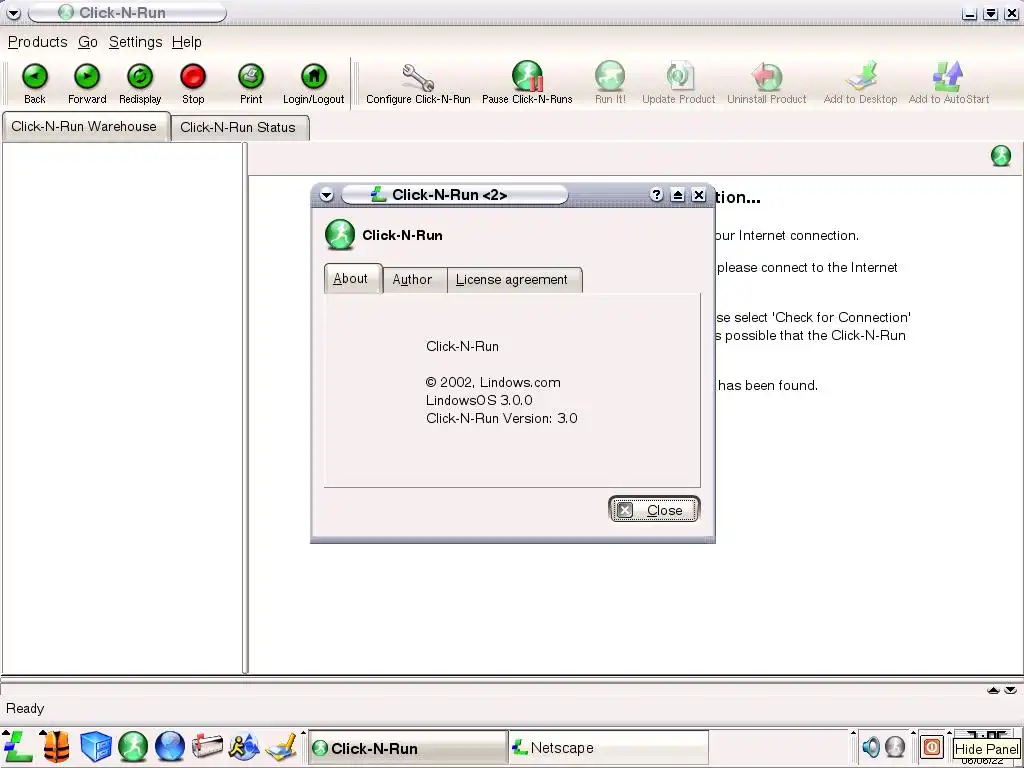Click the 'Ready' status bar text
The width and height of the screenshot is (1024, 768).
[x=25, y=709]
